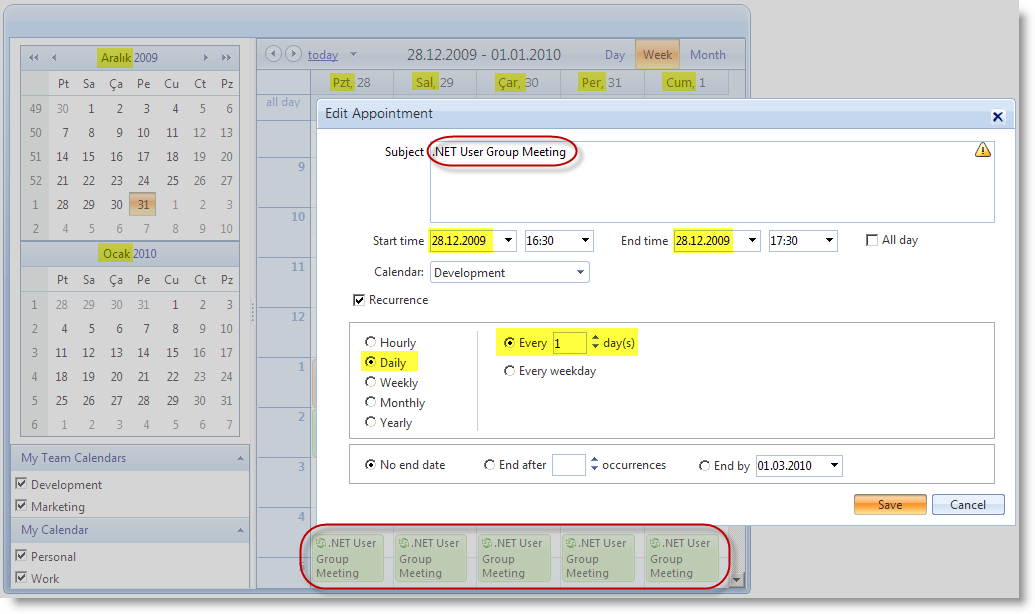Viewport: 1035px width, 614px height.
Task: Close the Edit Appointment dialog
Action: tap(997, 117)
